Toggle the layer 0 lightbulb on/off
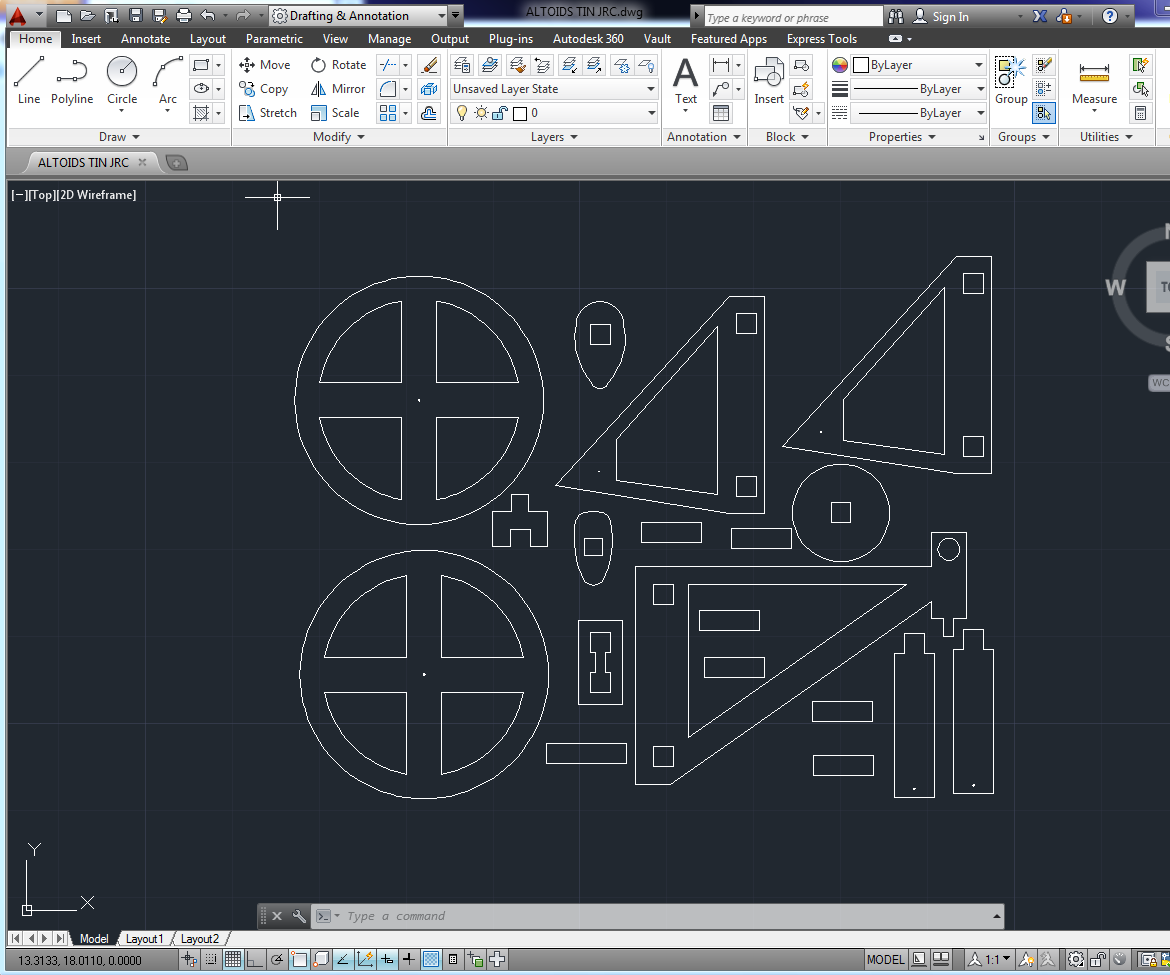Image resolution: width=1170 pixels, height=975 pixels. coord(461,114)
